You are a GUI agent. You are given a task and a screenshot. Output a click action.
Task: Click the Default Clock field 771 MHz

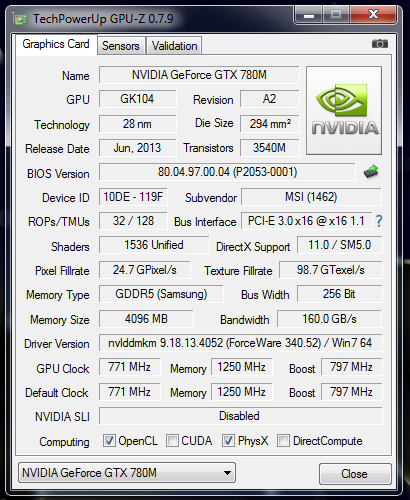tap(129, 392)
